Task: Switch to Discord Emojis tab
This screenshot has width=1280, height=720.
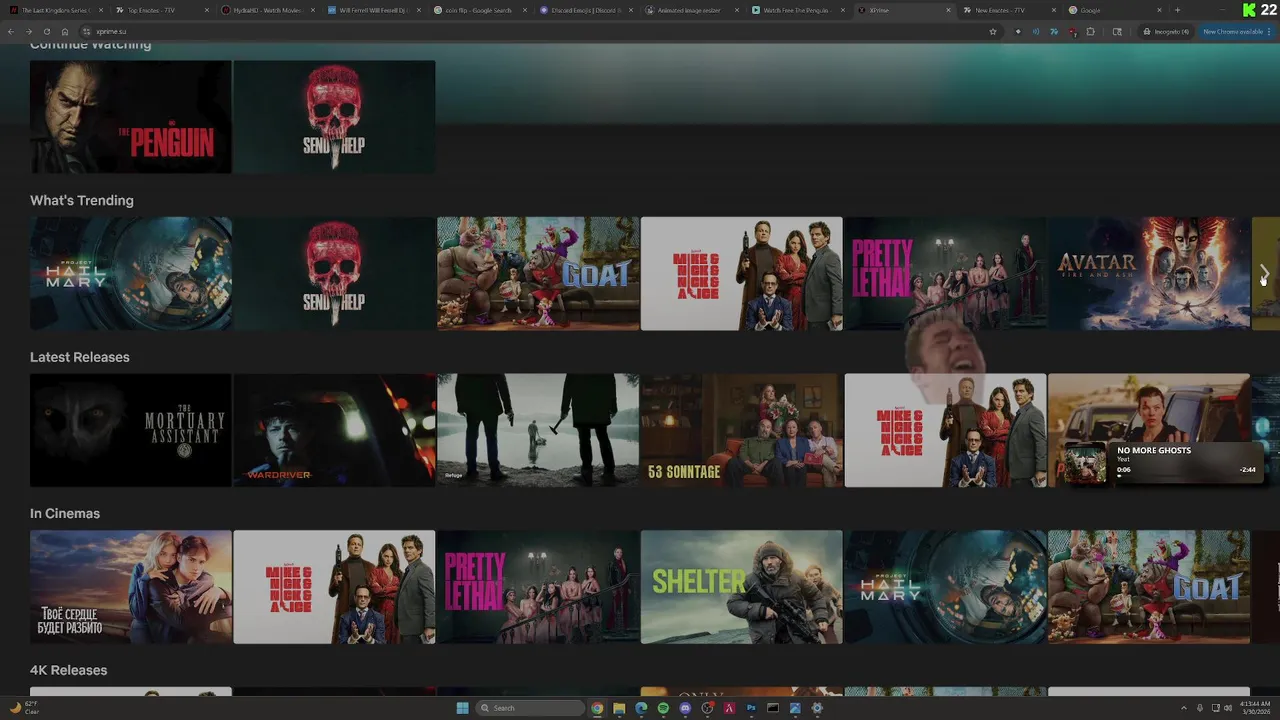Action: (x=584, y=10)
